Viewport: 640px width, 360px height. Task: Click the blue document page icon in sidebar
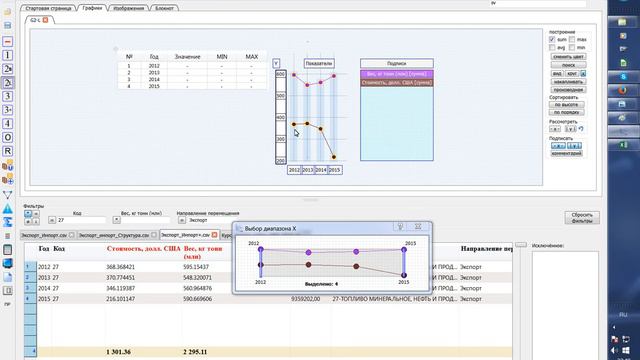[7, 277]
